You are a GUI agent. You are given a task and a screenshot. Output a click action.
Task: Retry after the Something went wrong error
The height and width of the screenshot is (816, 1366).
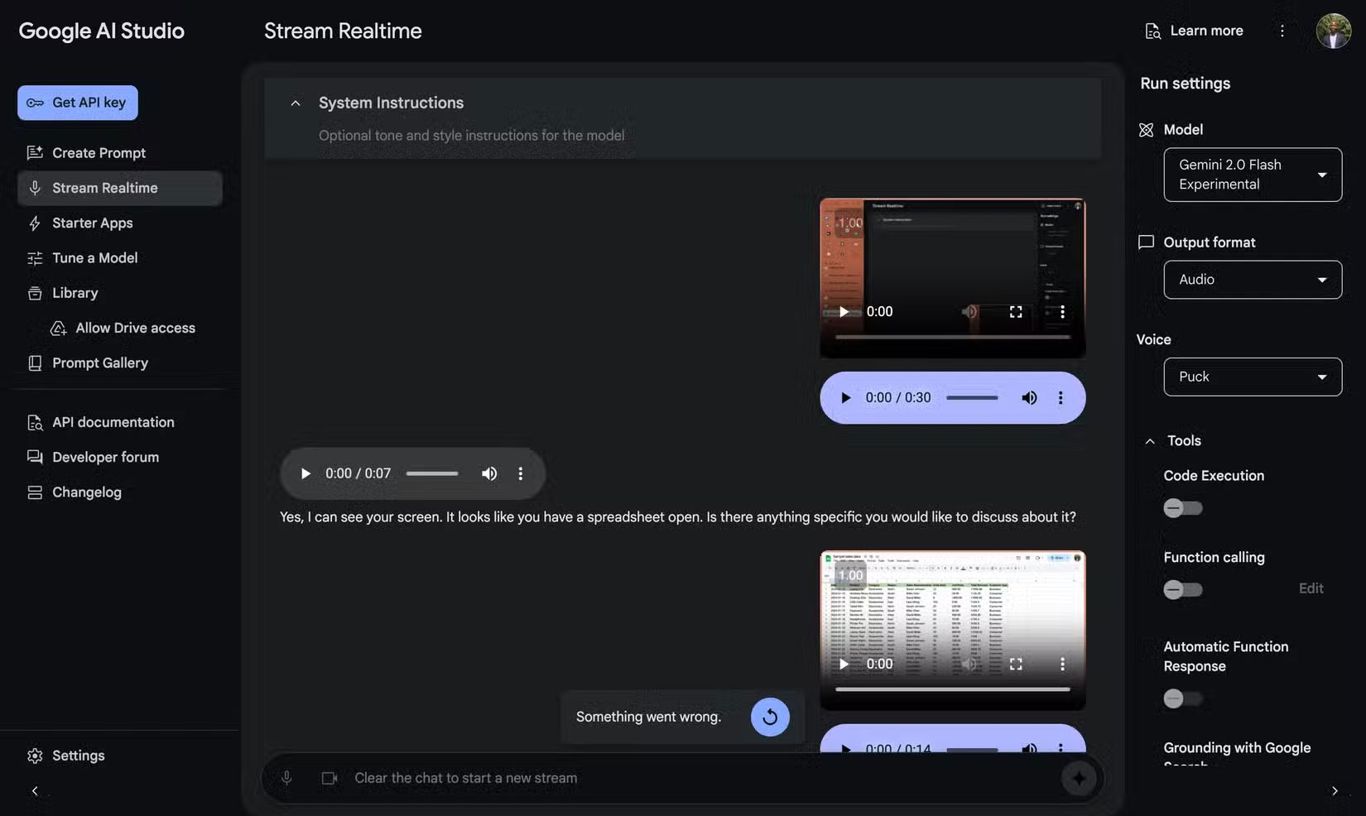770,716
